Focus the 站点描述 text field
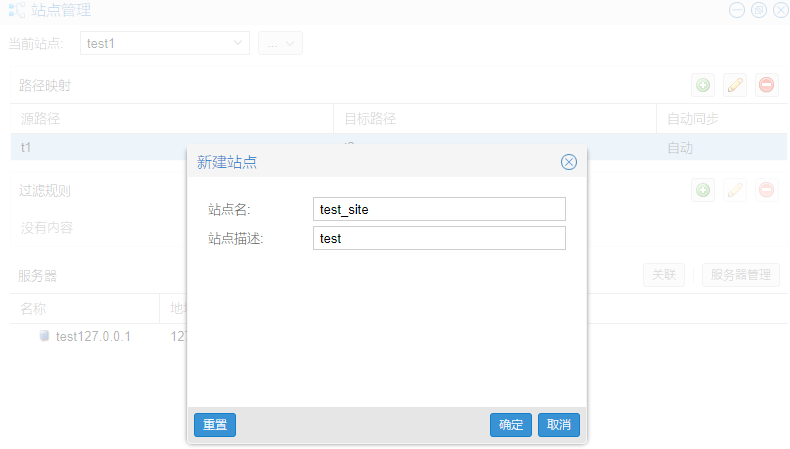This screenshot has height=449, width=790. point(439,239)
